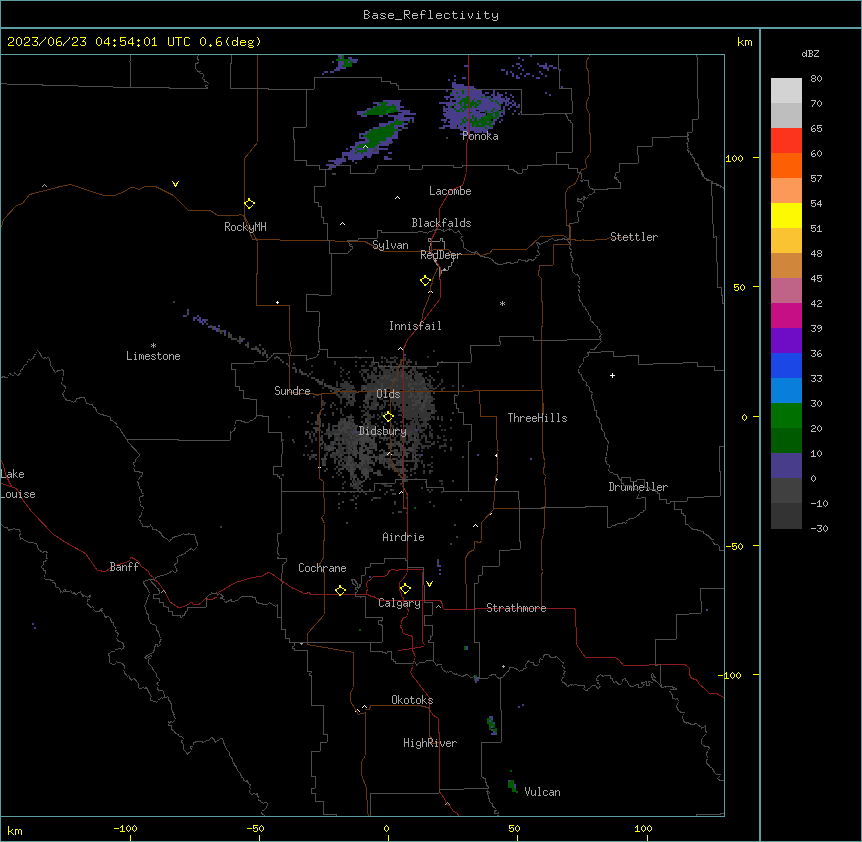Viewport: 862px width, 842px height.
Task: Click the Drumheller label
Action: [638, 487]
